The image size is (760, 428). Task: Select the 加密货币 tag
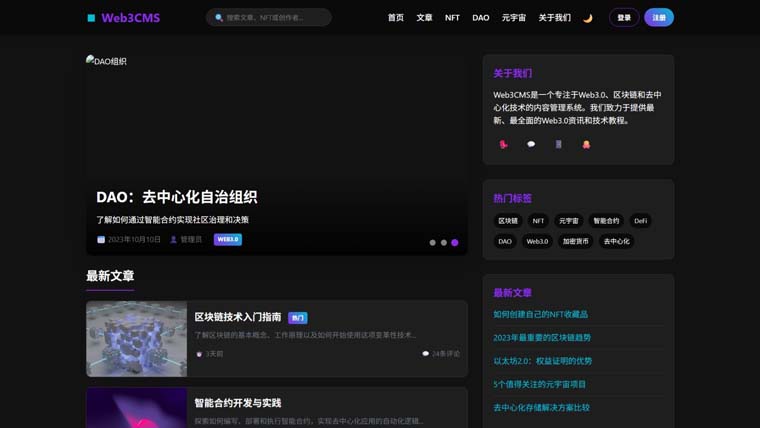click(x=575, y=241)
